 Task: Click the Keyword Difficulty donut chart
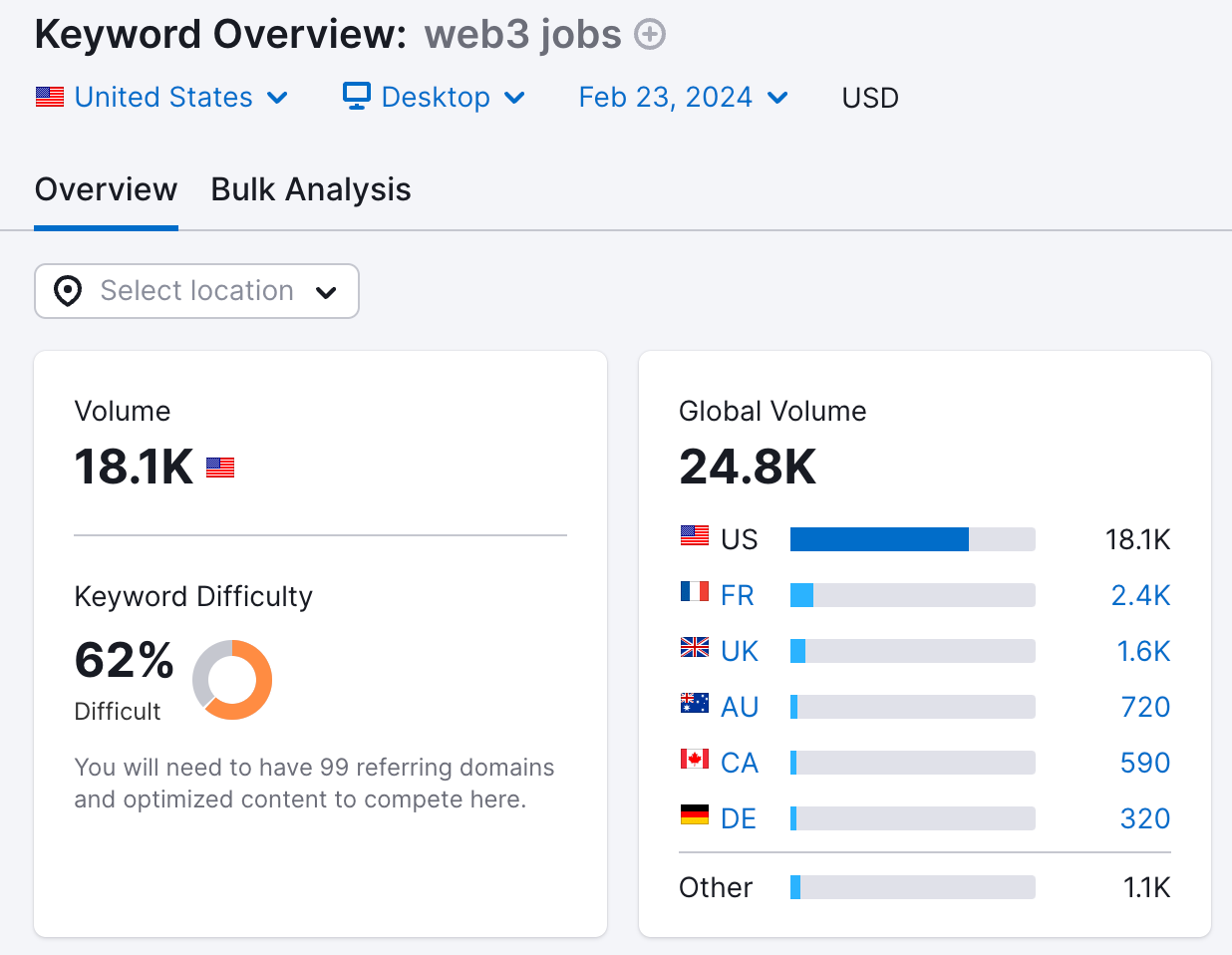(x=232, y=680)
